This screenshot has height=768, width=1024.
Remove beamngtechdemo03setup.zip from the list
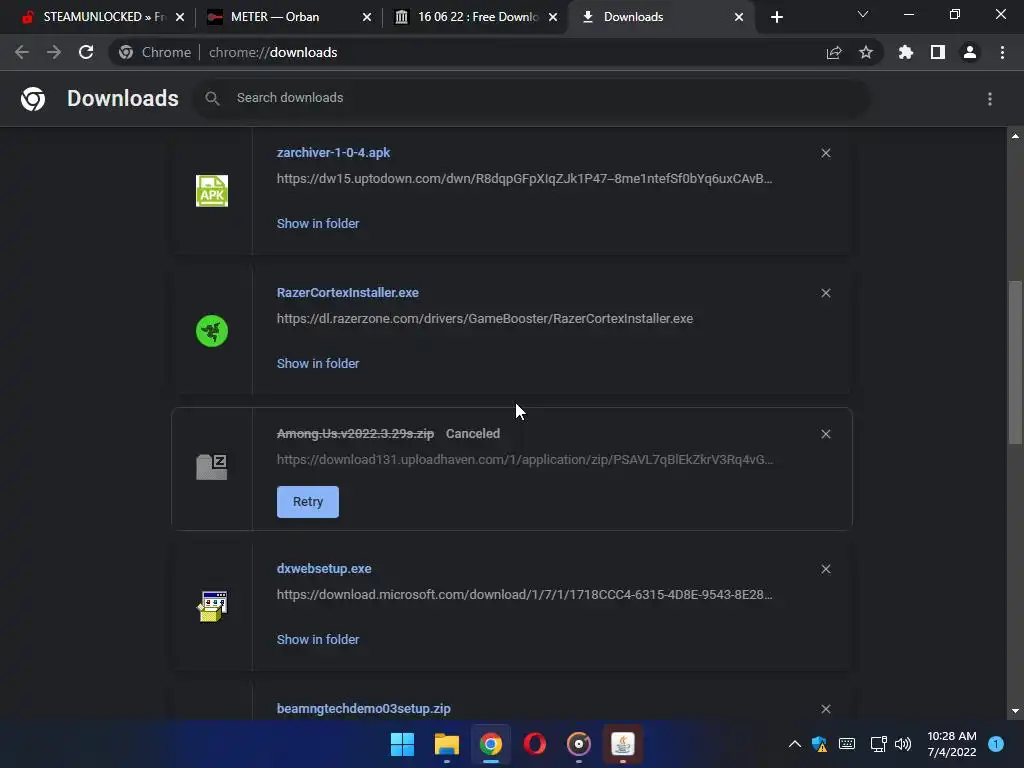(826, 709)
